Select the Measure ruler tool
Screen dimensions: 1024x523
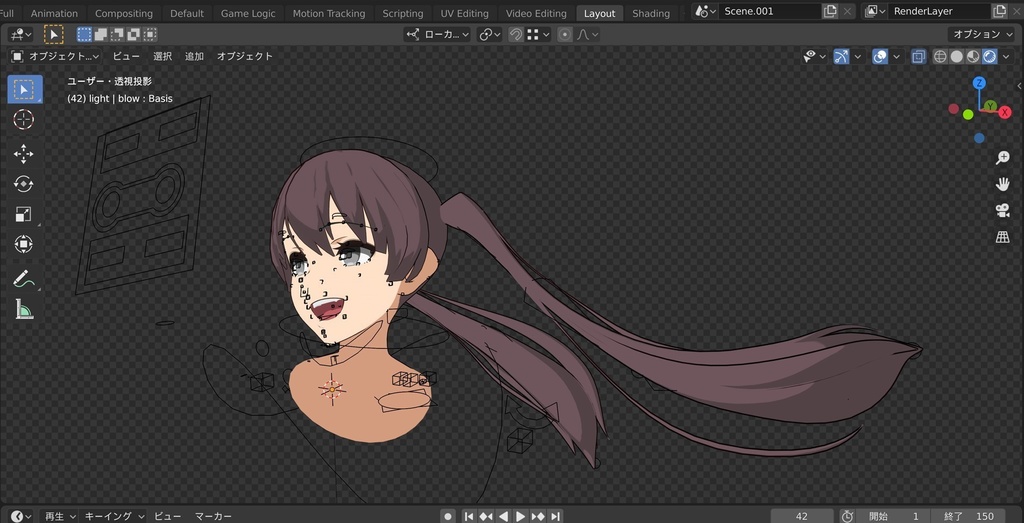24,309
